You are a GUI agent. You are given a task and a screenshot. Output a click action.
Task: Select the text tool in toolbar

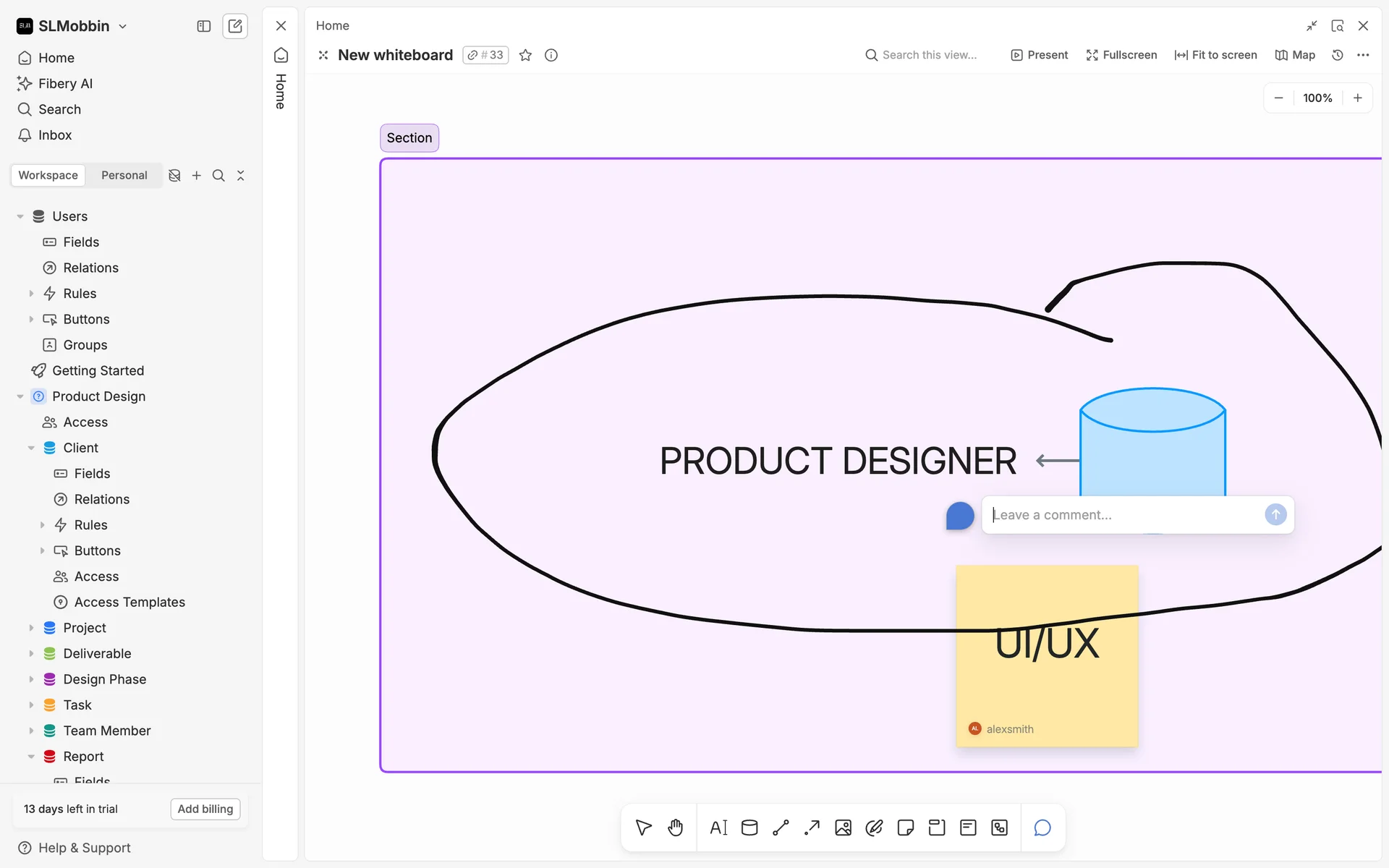coord(718,827)
